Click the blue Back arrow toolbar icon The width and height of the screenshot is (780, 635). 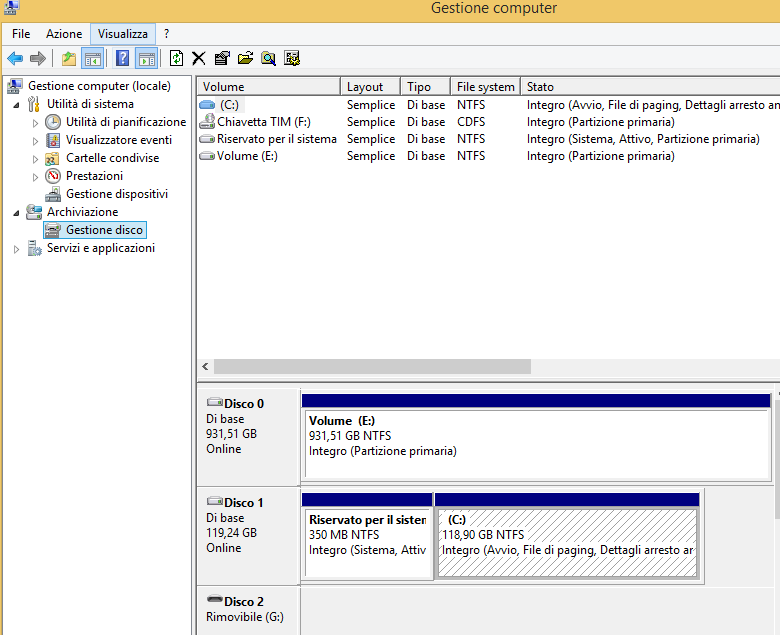[x=15, y=58]
